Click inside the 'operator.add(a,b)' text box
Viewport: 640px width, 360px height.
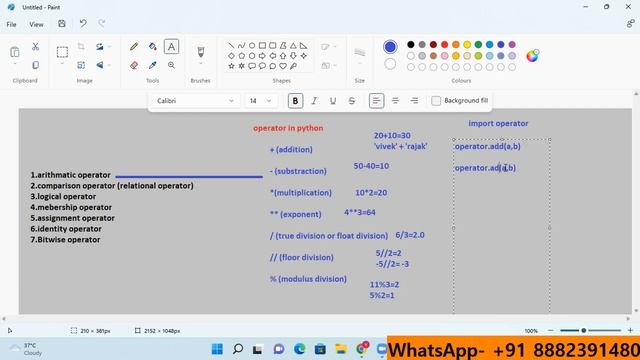pyautogui.click(x=502, y=227)
